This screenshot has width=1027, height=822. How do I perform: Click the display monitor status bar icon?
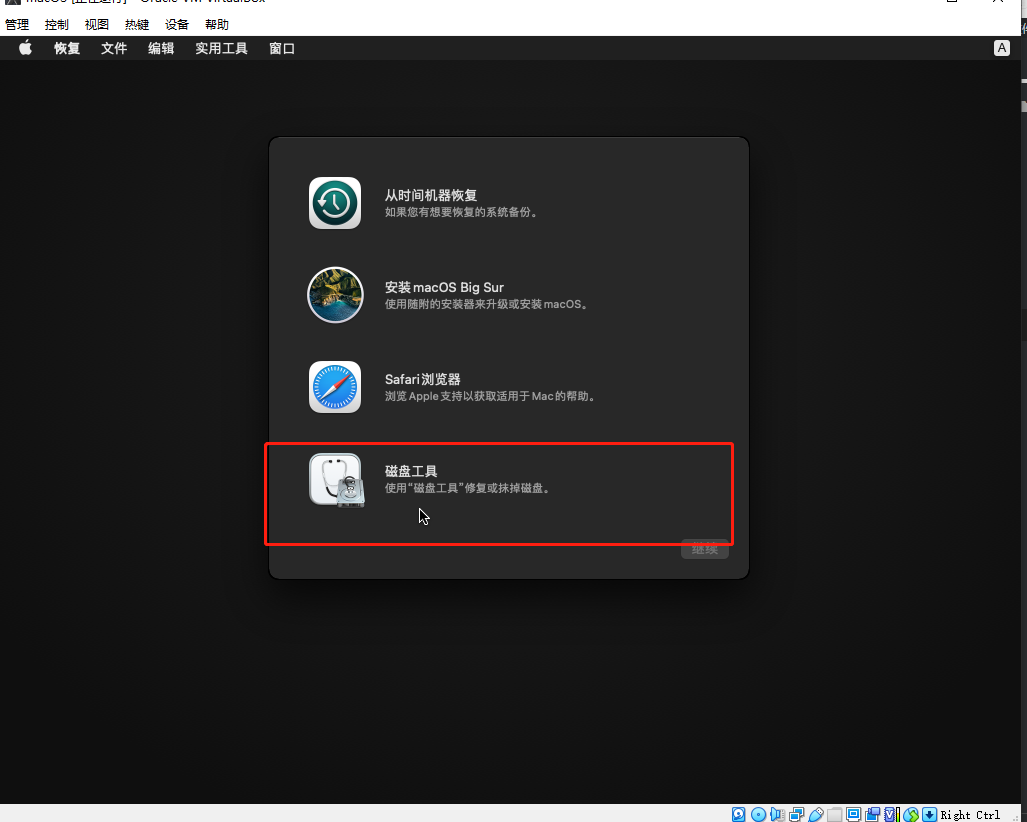[x=854, y=814]
